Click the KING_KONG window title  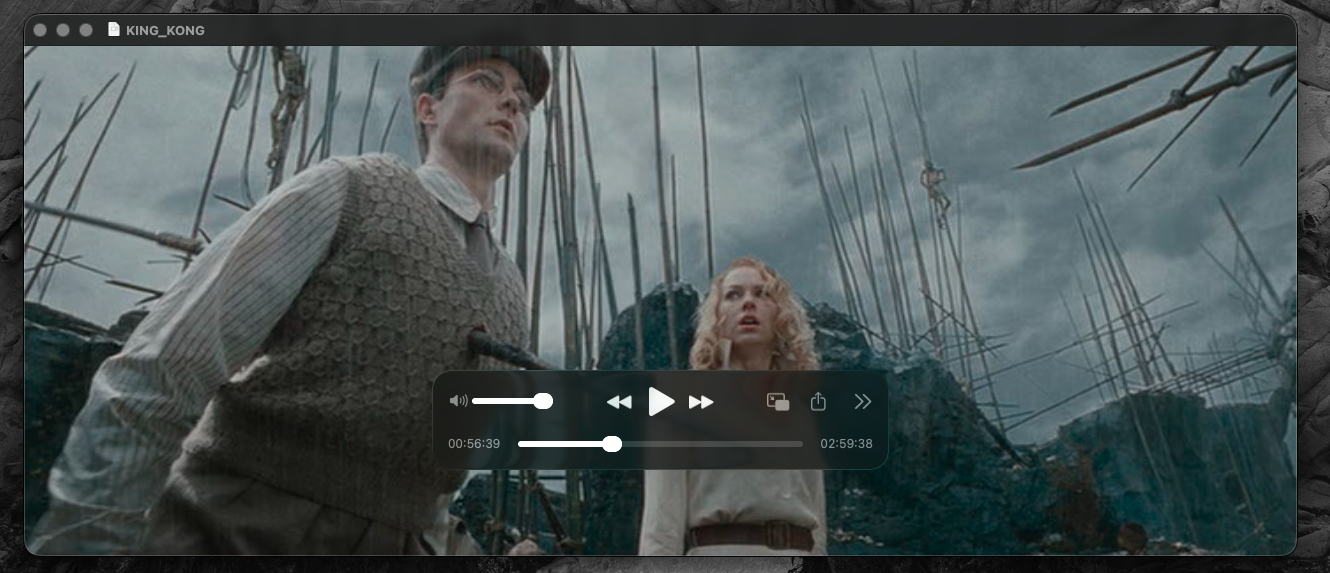pos(165,31)
